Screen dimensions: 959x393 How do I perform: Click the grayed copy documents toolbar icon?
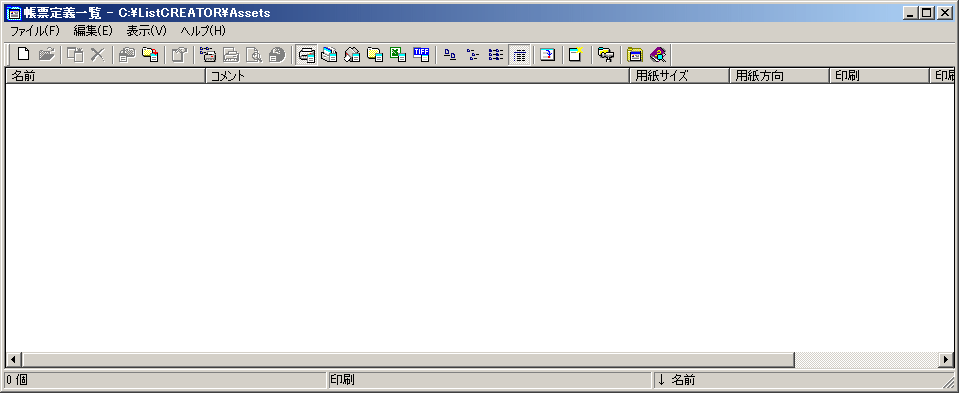coord(75,54)
